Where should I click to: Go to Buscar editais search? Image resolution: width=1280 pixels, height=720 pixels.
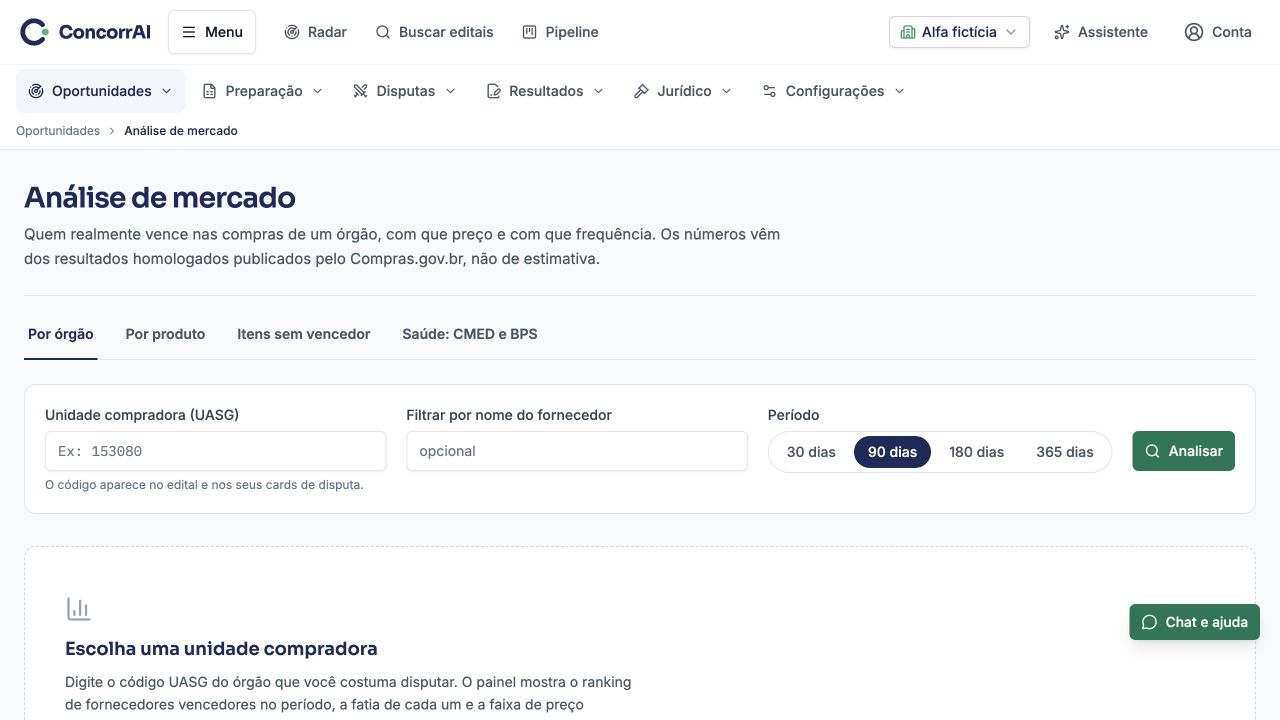coord(434,32)
